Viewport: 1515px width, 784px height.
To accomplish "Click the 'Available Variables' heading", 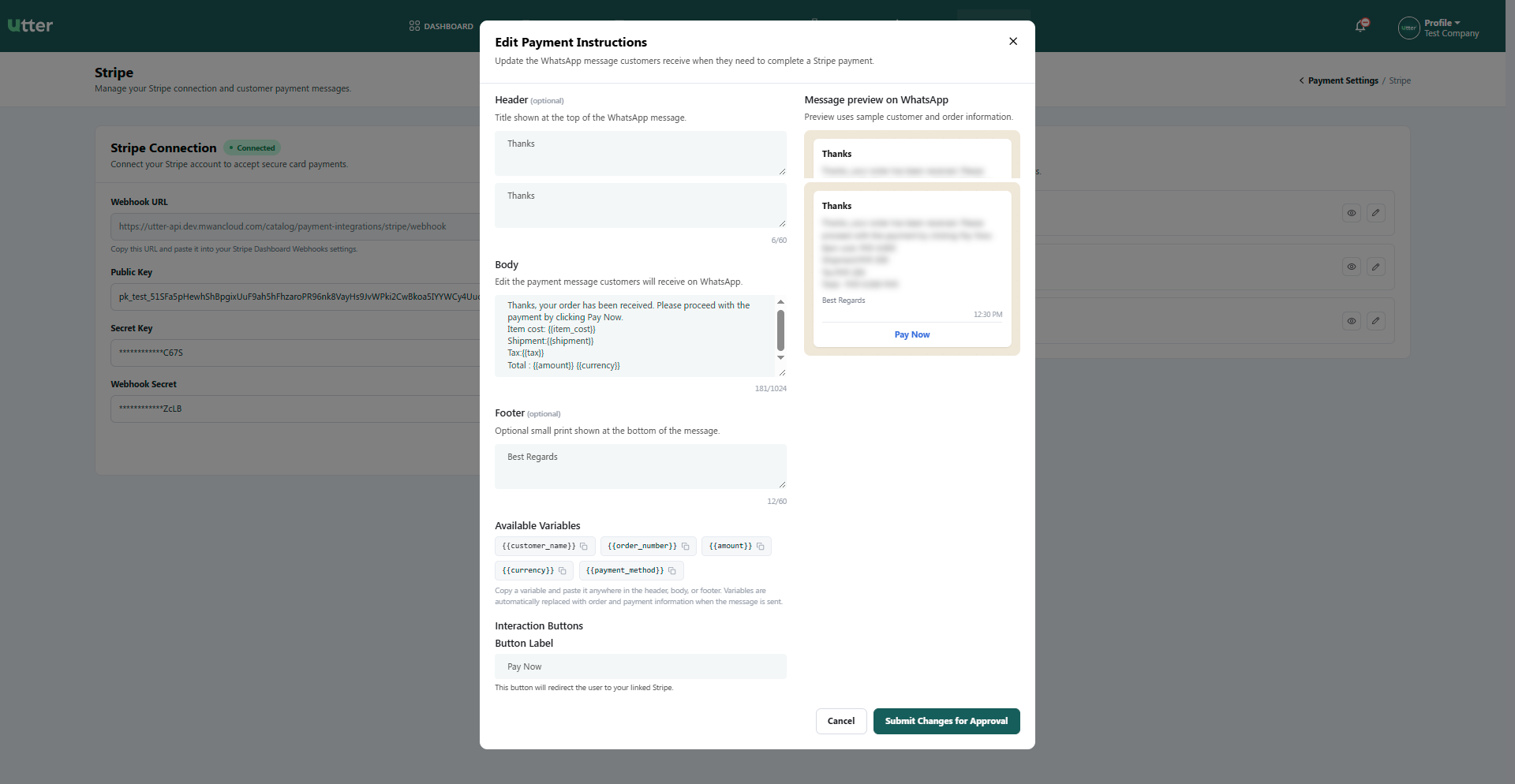I will [537, 526].
